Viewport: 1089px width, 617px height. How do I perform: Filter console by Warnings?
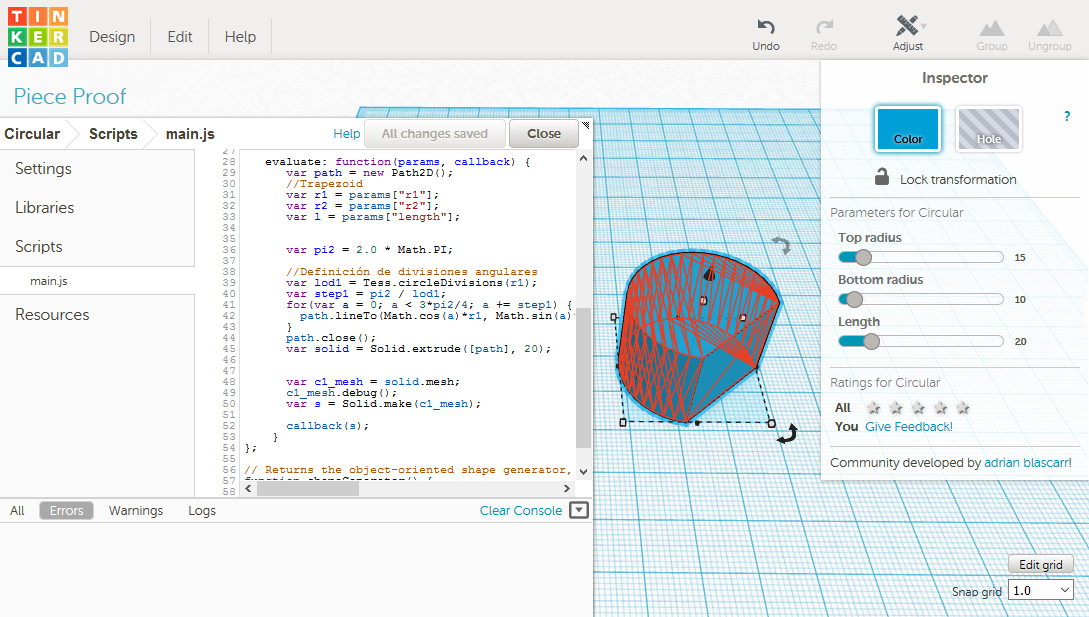136,511
